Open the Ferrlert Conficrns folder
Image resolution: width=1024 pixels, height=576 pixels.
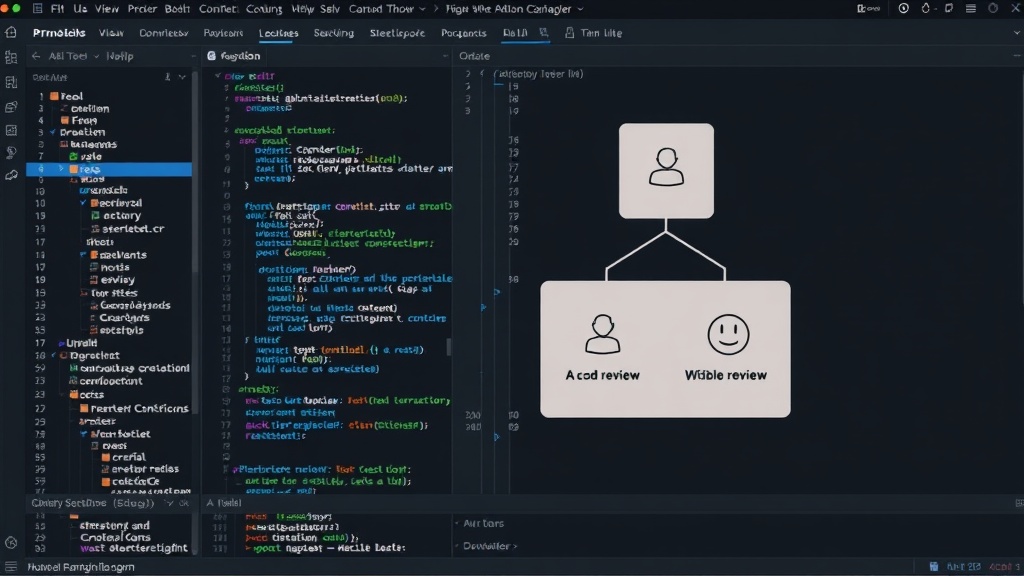[x=135, y=408]
